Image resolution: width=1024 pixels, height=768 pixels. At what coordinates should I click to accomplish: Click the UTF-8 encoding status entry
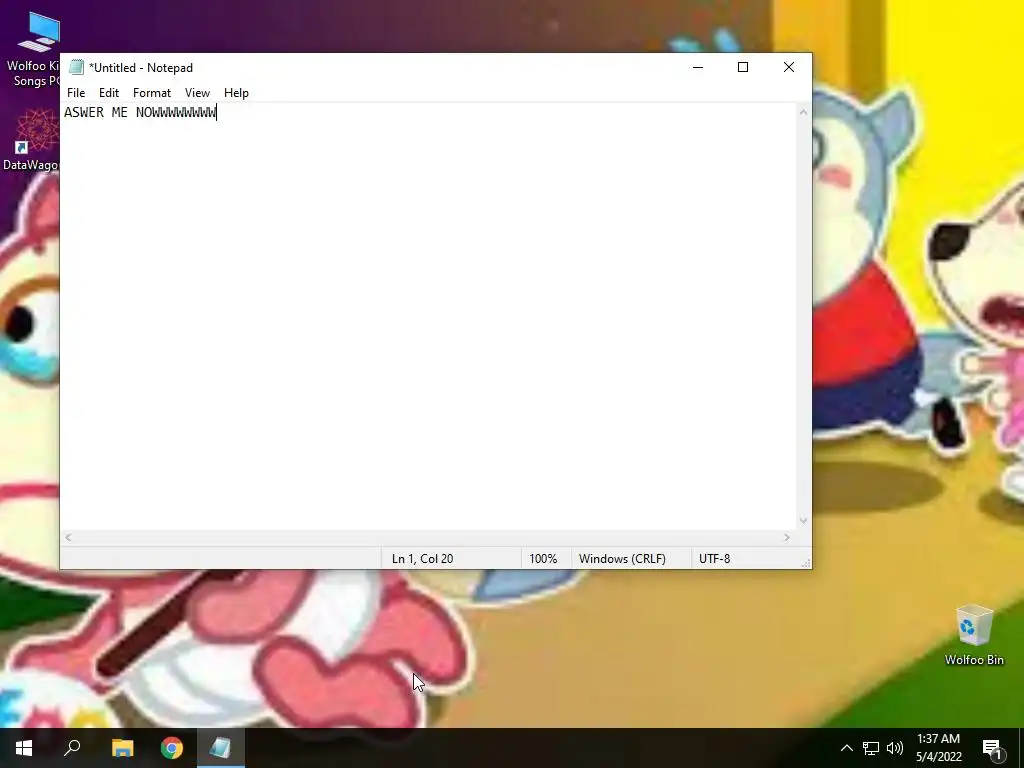coord(714,559)
